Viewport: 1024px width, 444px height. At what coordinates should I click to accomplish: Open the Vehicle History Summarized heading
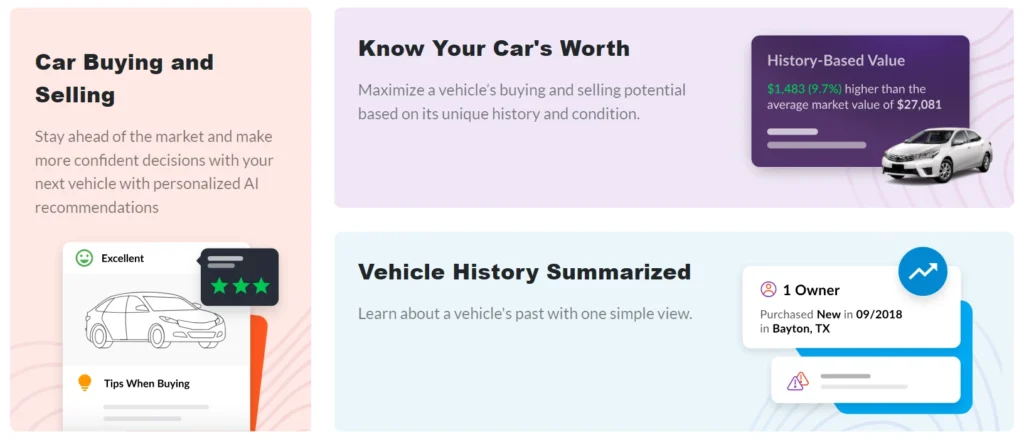click(x=524, y=272)
